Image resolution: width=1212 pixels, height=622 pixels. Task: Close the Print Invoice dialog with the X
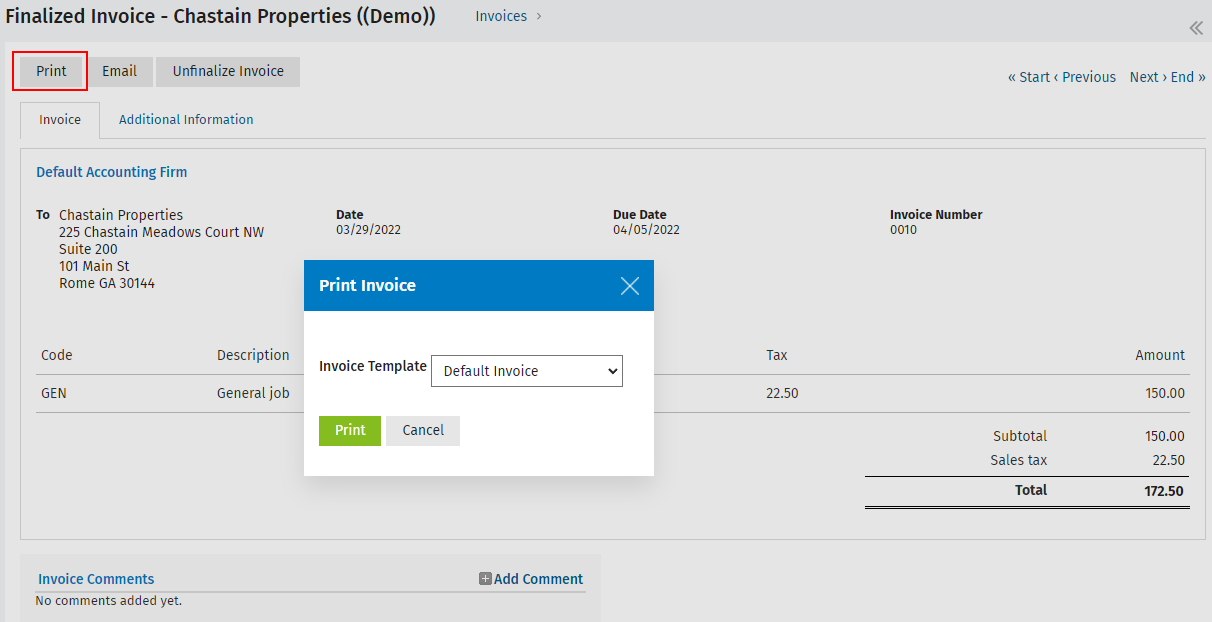pyautogui.click(x=629, y=285)
